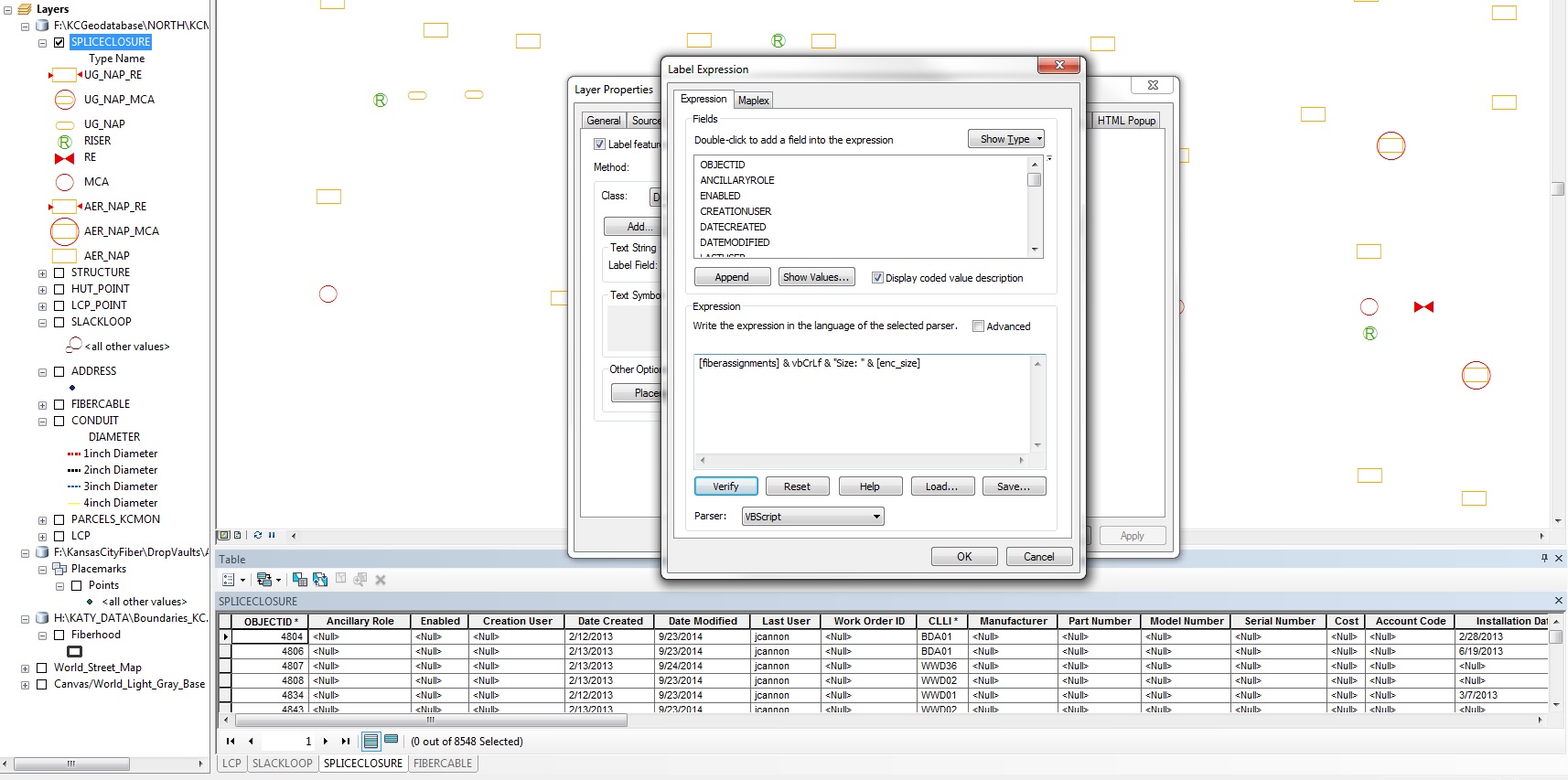The height and width of the screenshot is (780, 1568).
Task: Click the Delete Selected X icon in the Table toolbar
Action: (381, 580)
